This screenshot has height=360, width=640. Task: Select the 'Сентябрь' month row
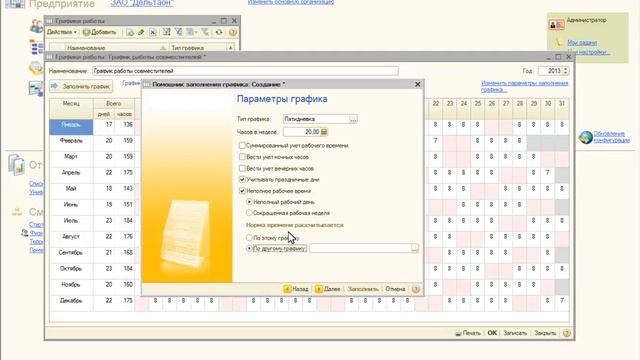pos(71,255)
